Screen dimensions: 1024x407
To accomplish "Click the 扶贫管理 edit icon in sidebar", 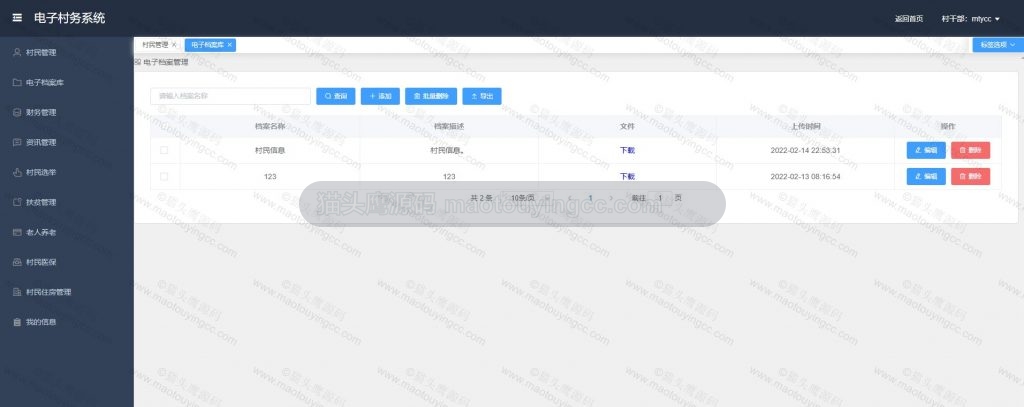I will (x=18, y=203).
